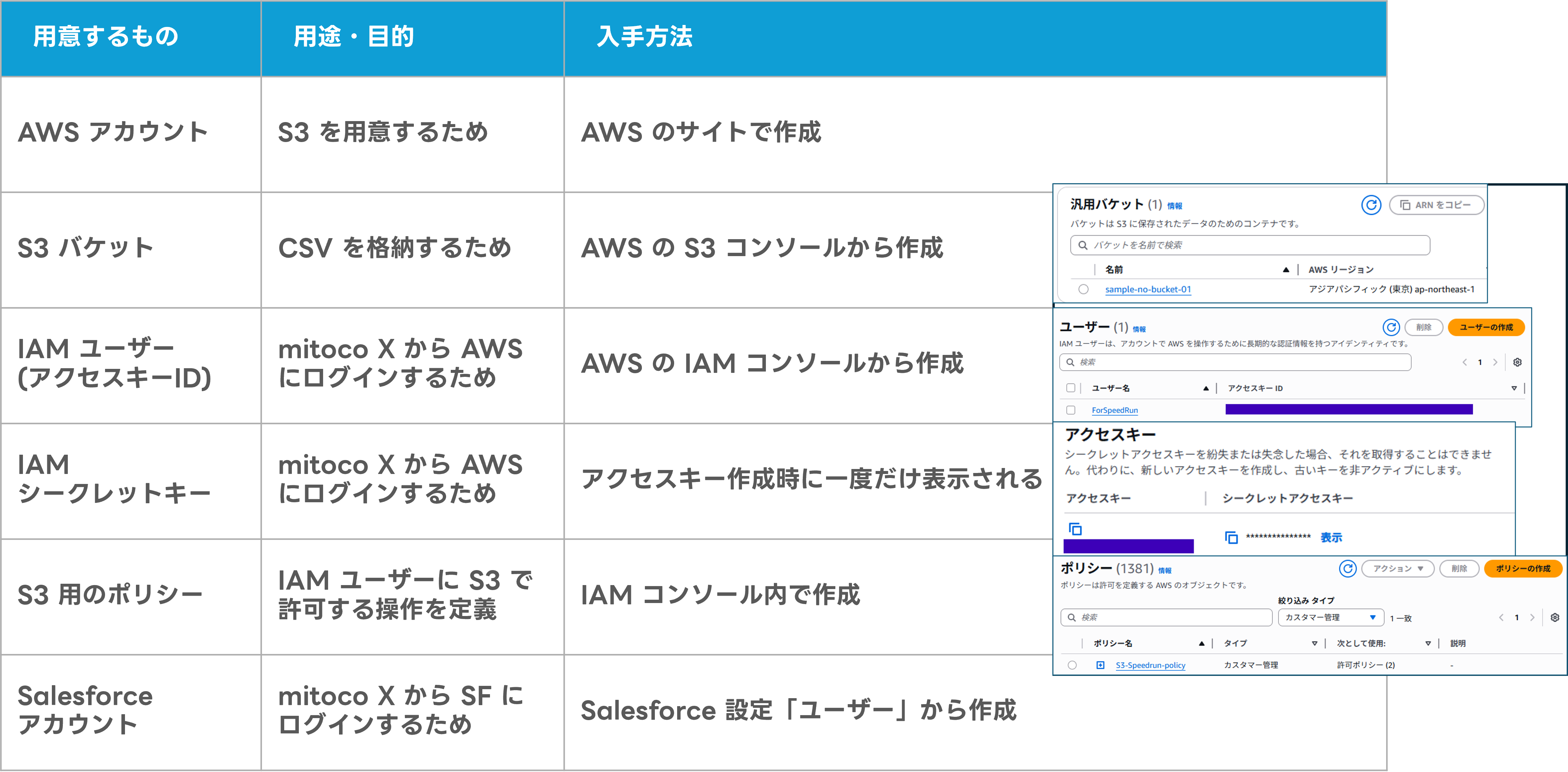Sort policies by the タイプ column arrow
This screenshot has width=1568, height=772.
1314,644
